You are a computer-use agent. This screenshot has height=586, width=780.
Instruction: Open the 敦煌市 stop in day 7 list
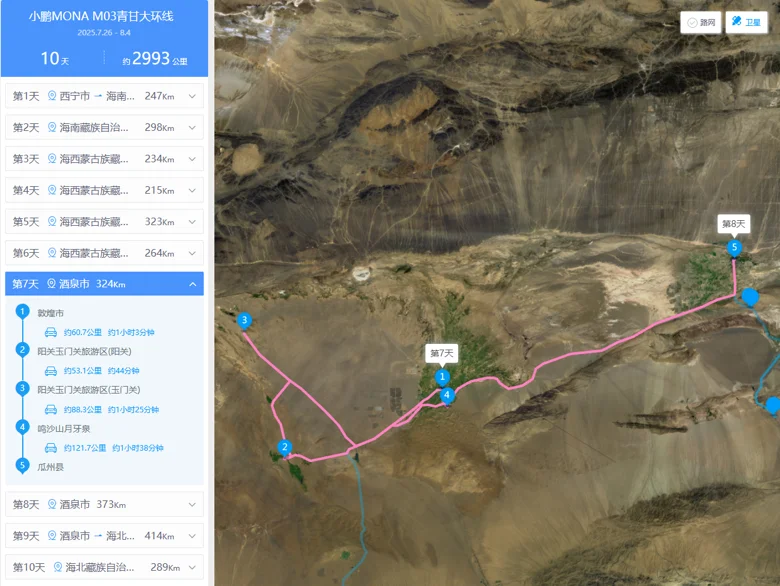pos(50,313)
